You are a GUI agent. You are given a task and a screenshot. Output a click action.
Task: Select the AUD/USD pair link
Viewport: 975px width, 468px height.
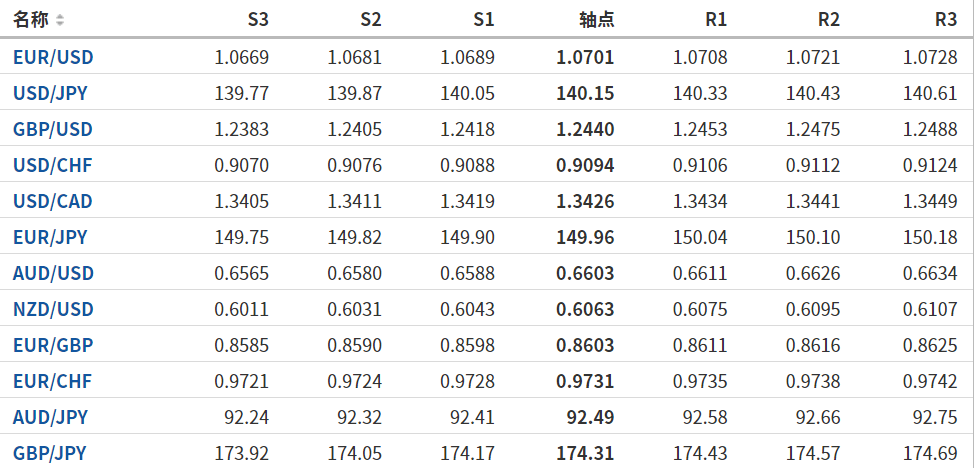pyautogui.click(x=53, y=273)
